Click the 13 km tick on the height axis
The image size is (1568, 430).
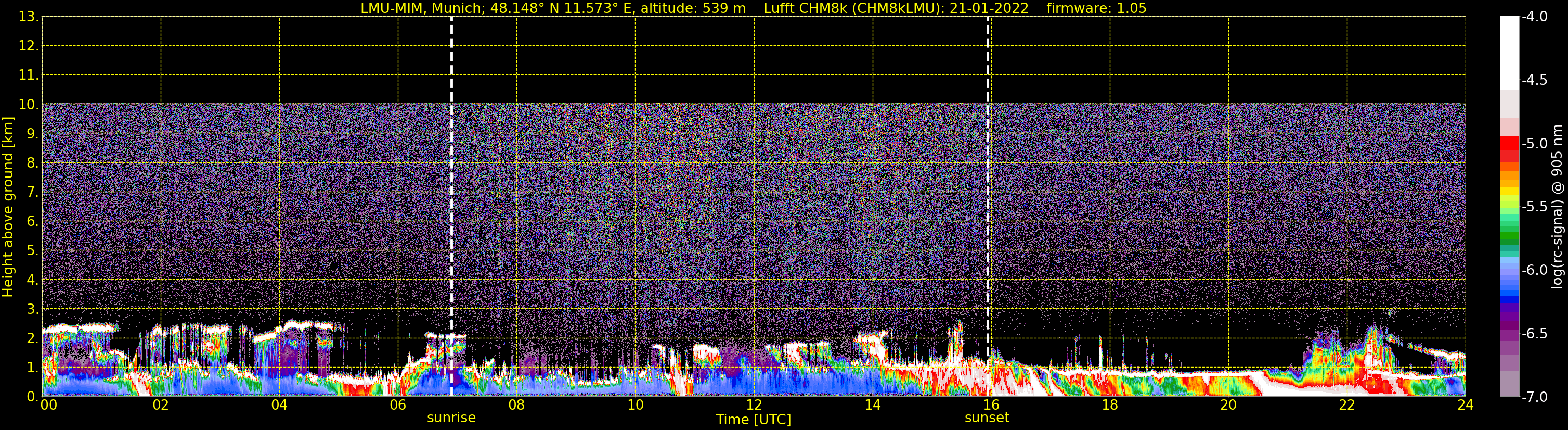(28, 17)
